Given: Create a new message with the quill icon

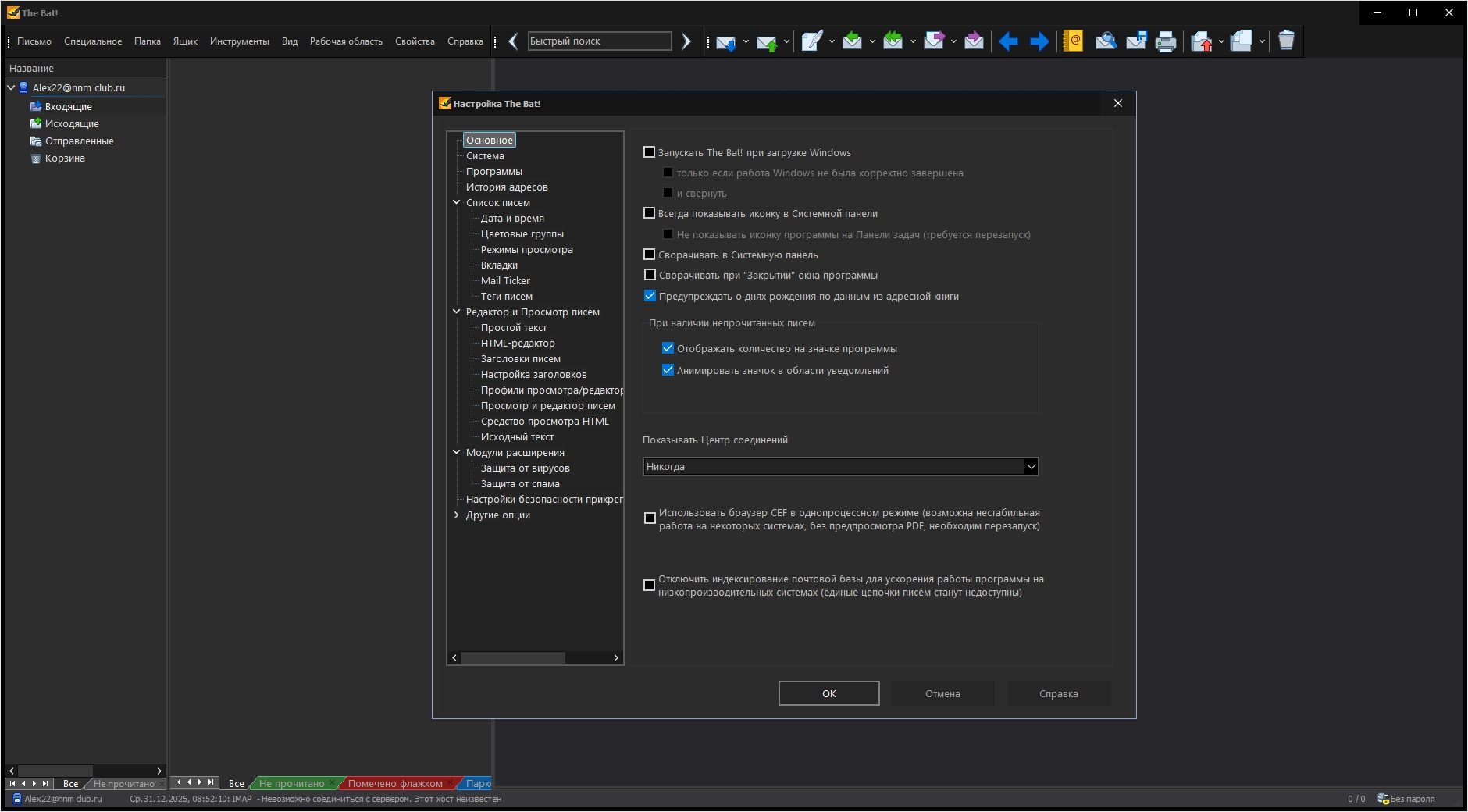Looking at the screenshot, I should tap(811, 41).
